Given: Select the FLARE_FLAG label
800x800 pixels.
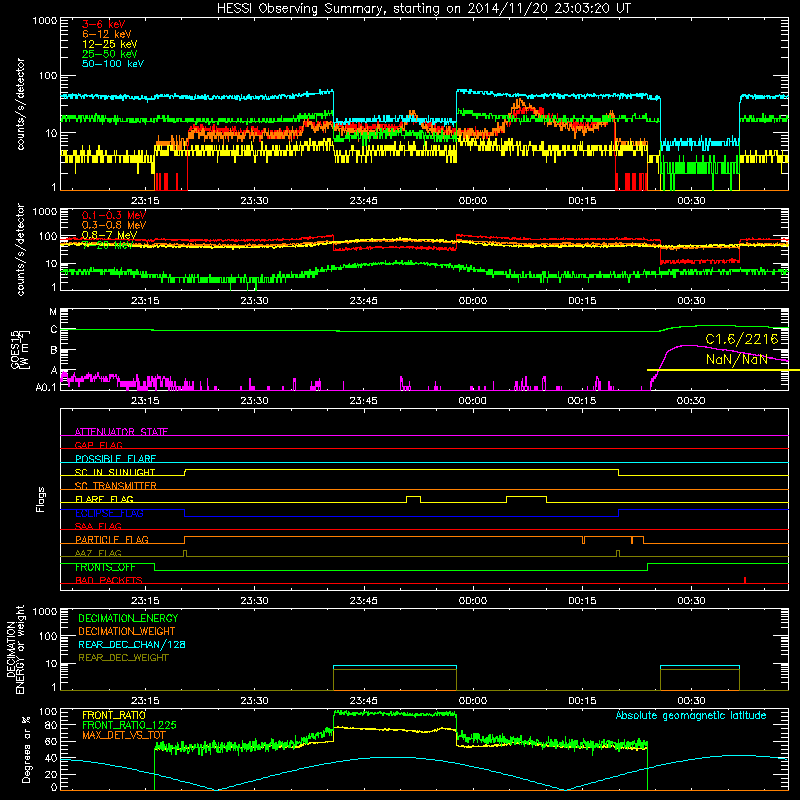Looking at the screenshot, I should coord(104,499).
